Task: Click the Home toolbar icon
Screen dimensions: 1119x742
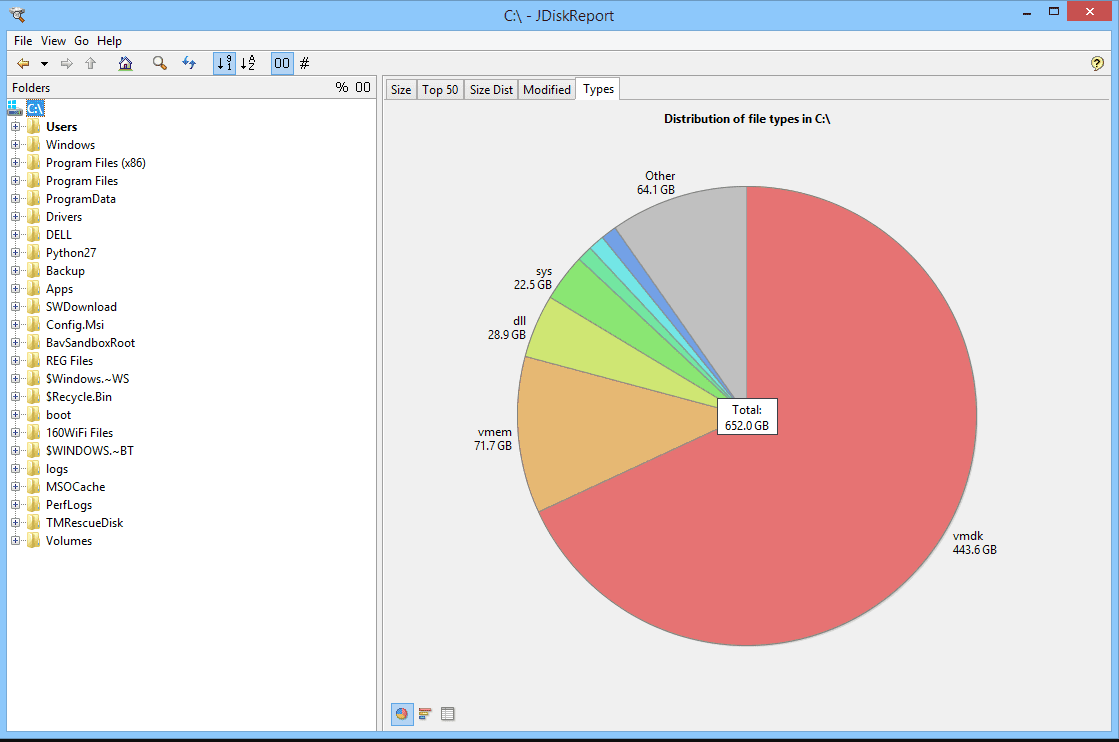Action: pos(126,63)
